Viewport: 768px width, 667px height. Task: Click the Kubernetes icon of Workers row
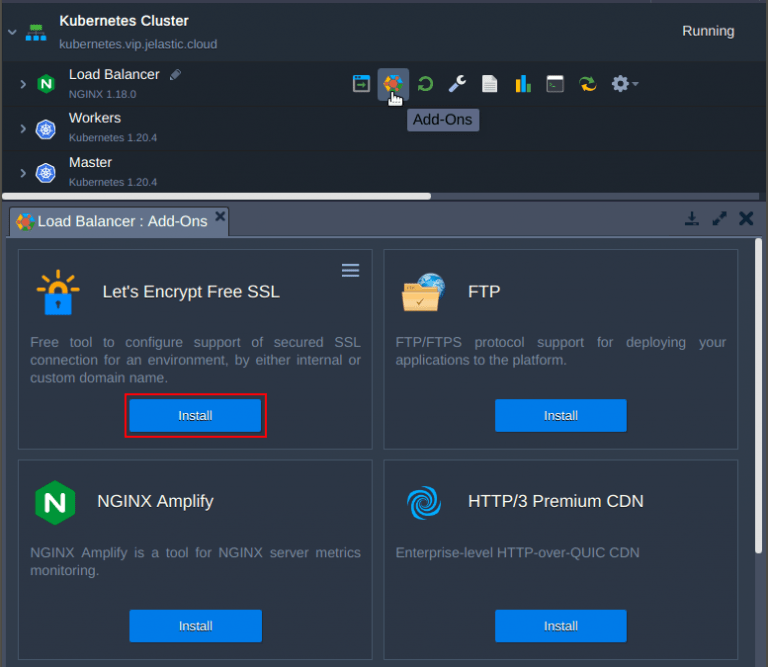(46, 129)
